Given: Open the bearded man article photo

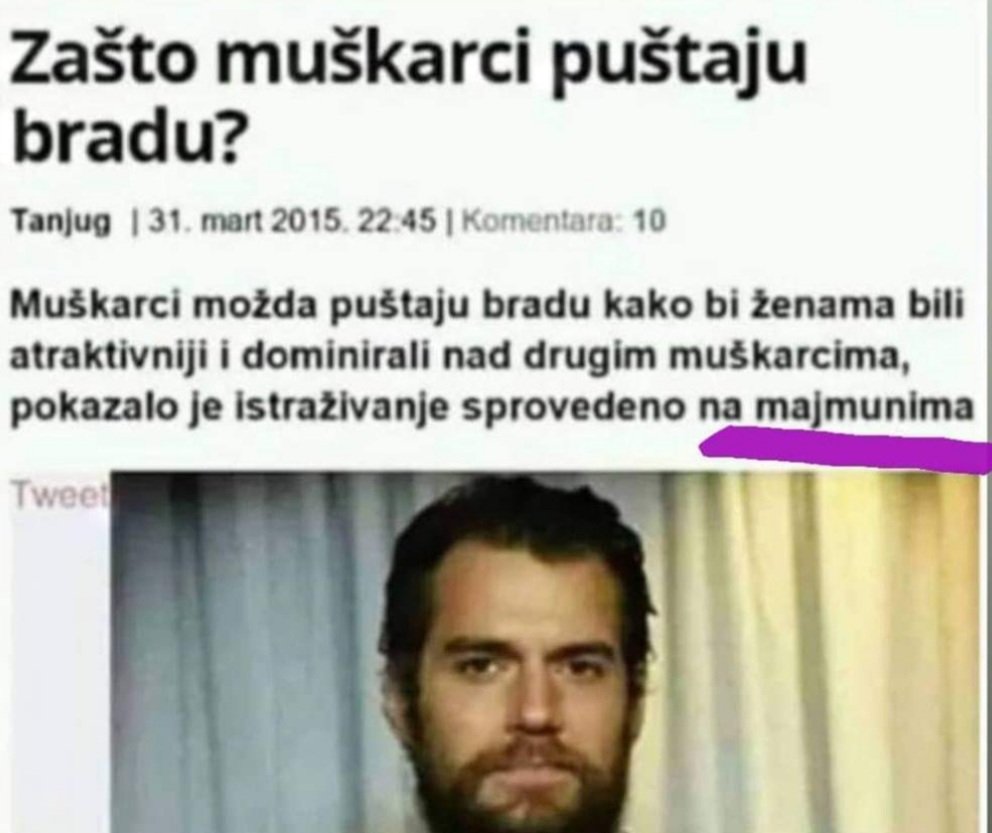Looking at the screenshot, I should [x=545, y=651].
